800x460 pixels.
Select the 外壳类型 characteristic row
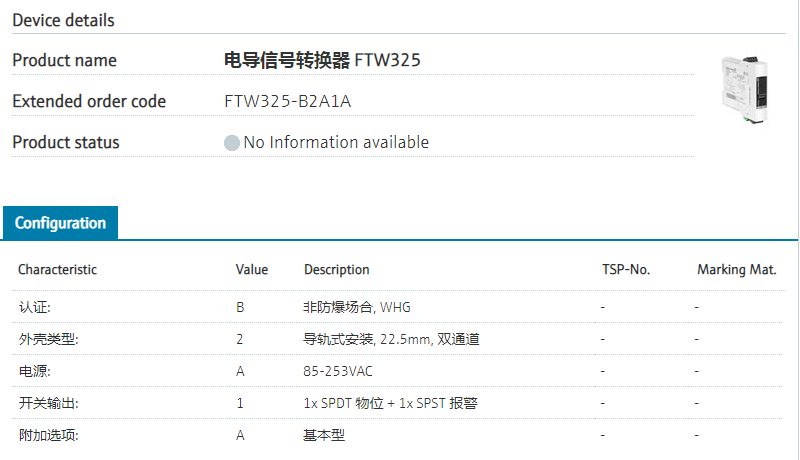tap(48, 339)
